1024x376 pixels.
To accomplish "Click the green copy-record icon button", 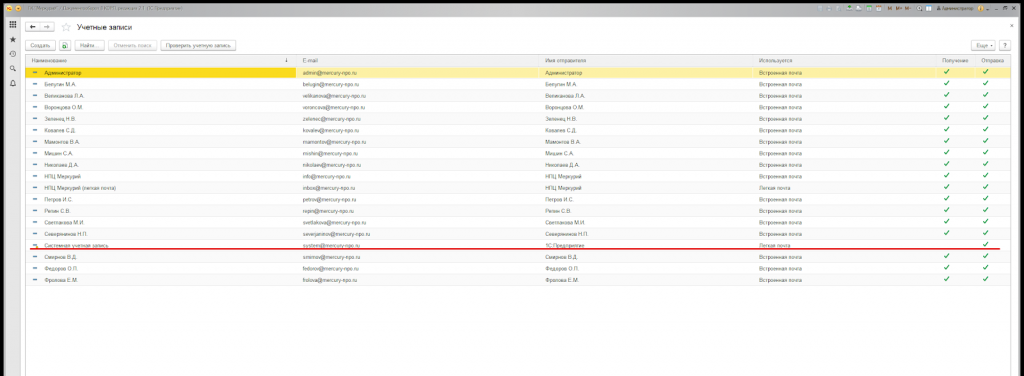I will point(65,46).
